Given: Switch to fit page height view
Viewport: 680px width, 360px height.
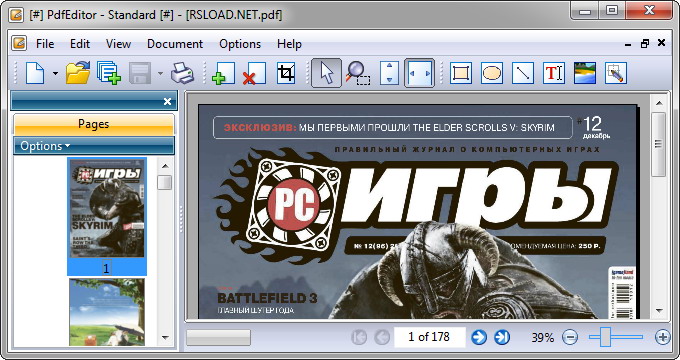Looking at the screenshot, I should [x=389, y=73].
